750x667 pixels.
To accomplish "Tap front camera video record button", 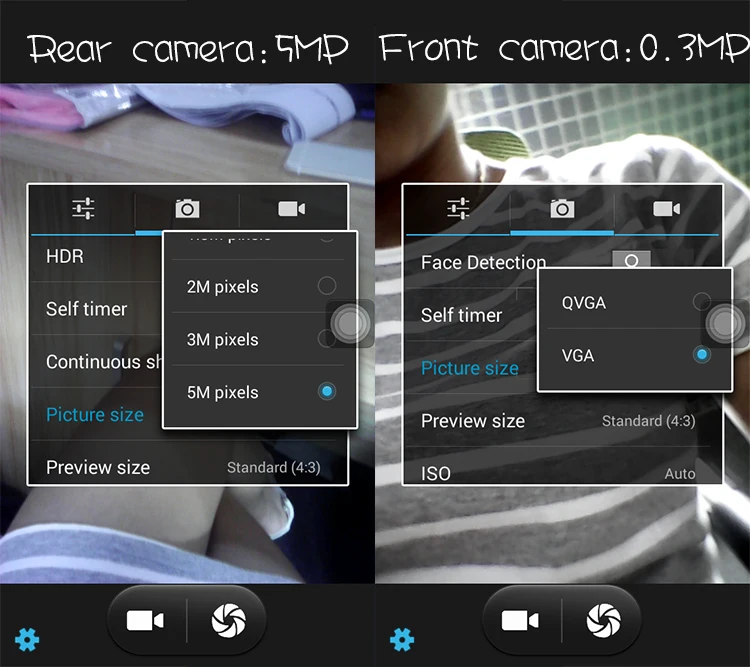I will [x=520, y=621].
